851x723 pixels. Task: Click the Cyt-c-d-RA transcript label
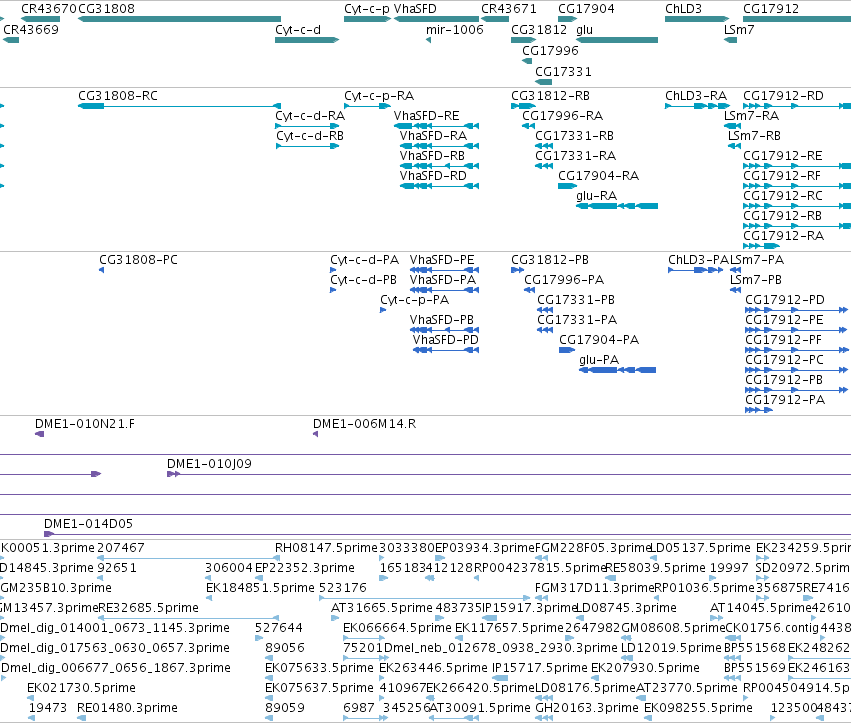[x=310, y=116]
